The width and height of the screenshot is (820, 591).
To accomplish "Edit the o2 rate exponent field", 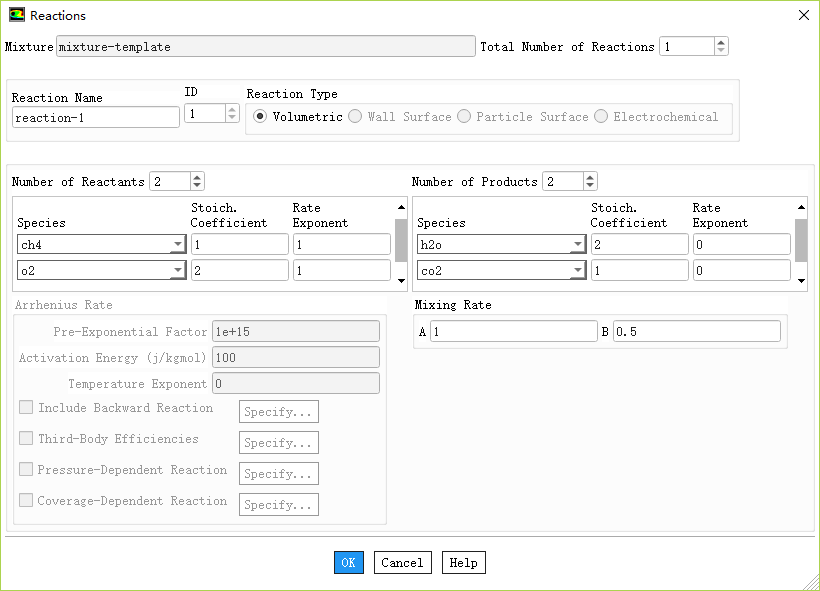I will pyautogui.click(x=341, y=271).
